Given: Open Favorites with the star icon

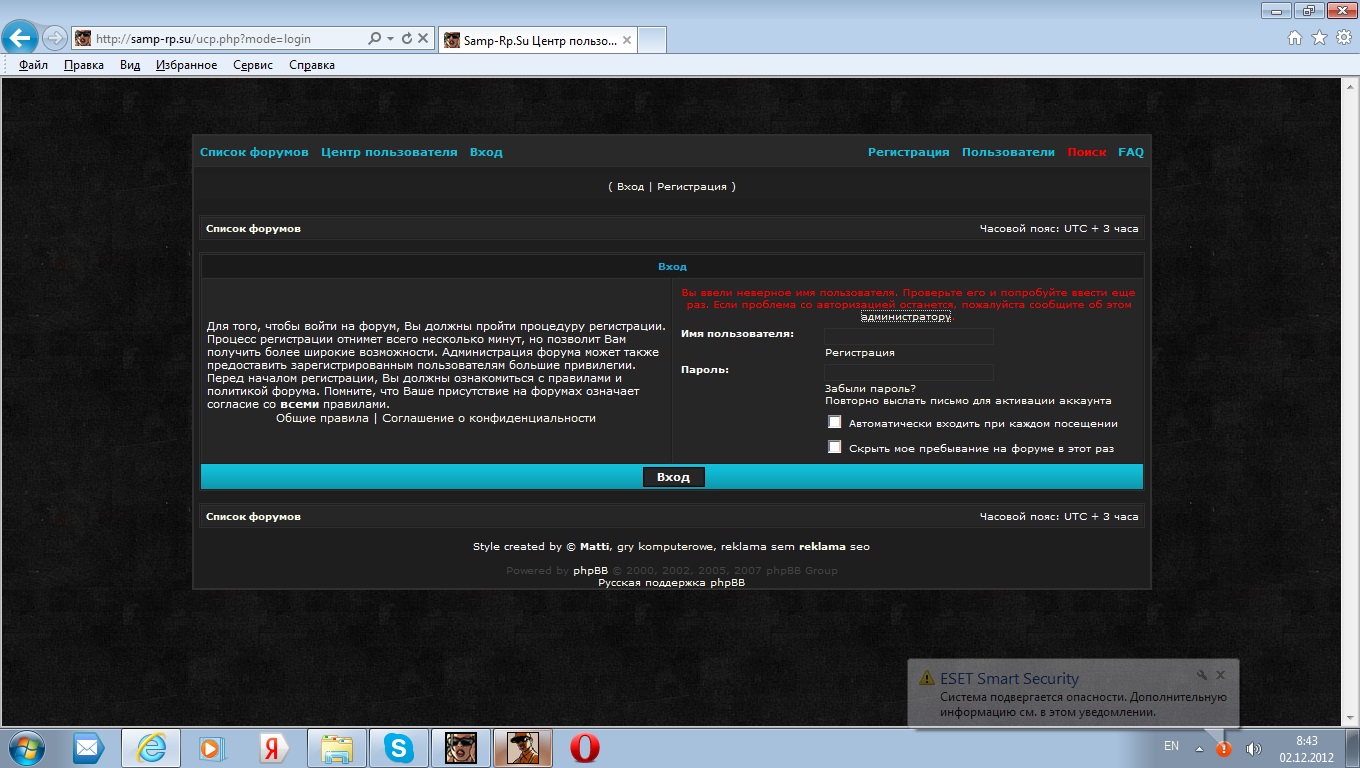Looking at the screenshot, I should (x=1319, y=38).
